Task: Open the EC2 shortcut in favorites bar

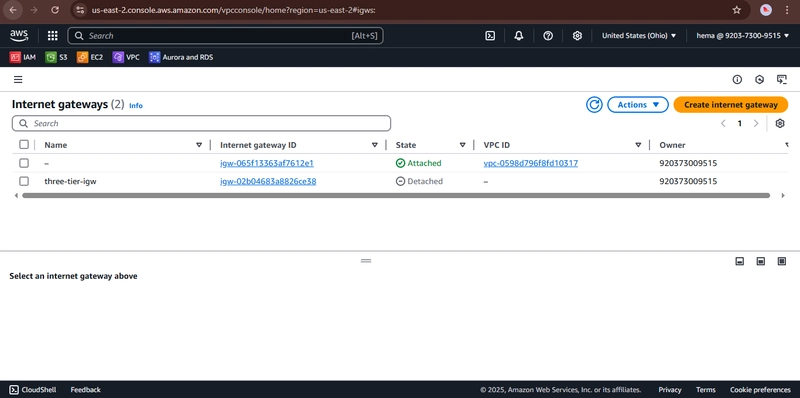Action: [90, 57]
